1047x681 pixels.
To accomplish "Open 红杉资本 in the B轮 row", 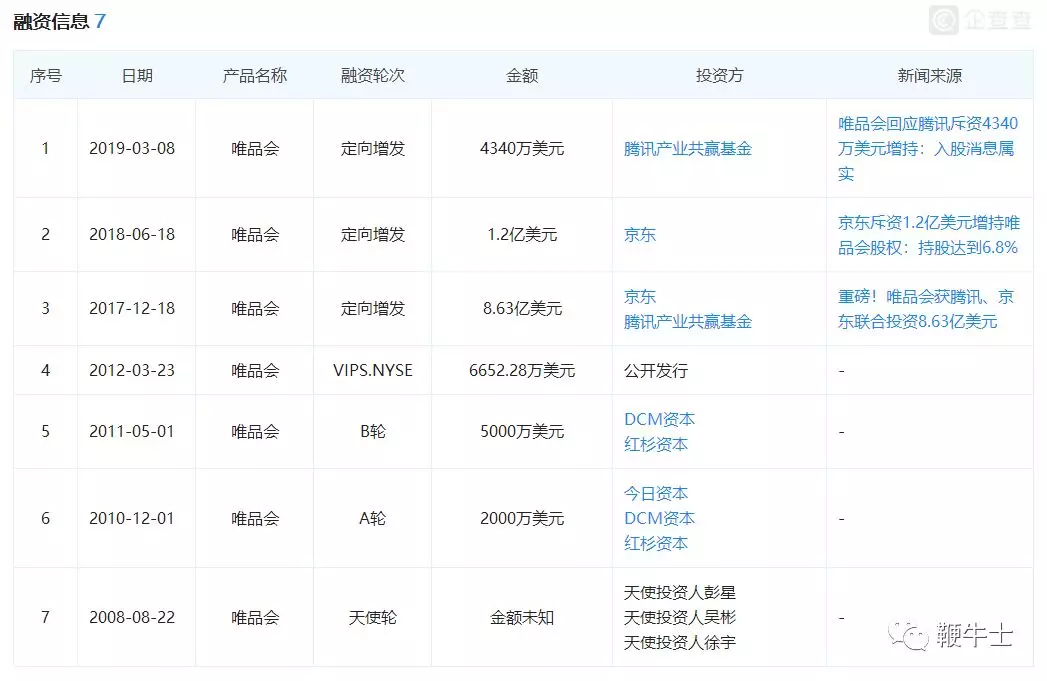I will pyautogui.click(x=655, y=444).
